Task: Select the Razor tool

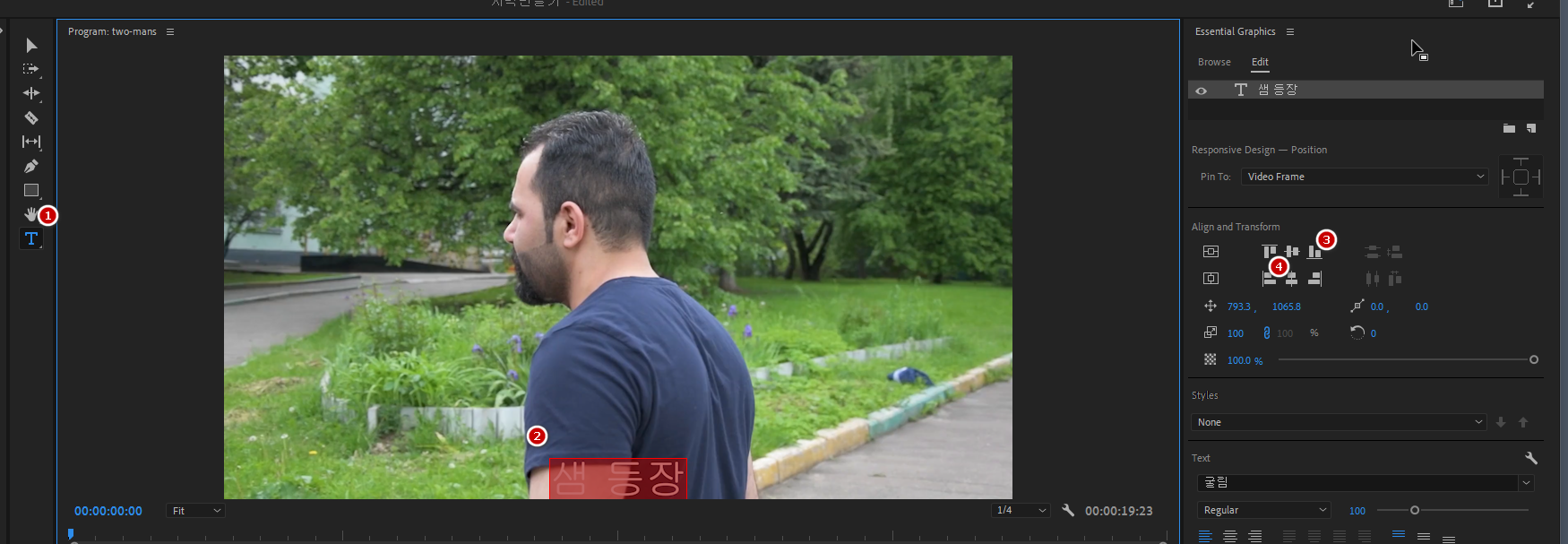Action: (x=31, y=117)
